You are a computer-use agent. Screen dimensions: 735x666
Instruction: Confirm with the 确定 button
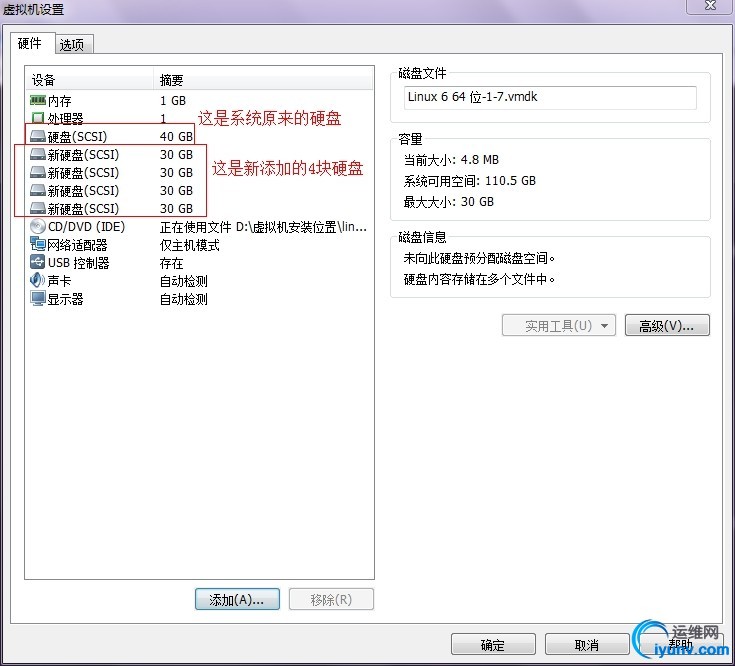(493, 645)
